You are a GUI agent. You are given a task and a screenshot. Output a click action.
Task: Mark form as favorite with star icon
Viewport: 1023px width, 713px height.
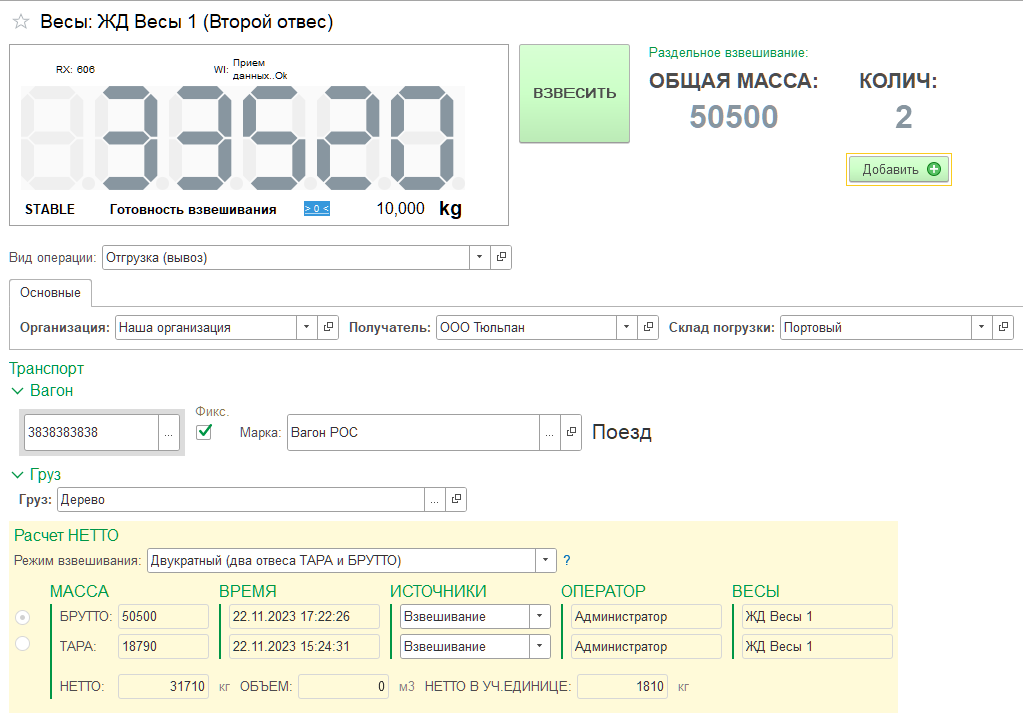pyautogui.click(x=20, y=22)
